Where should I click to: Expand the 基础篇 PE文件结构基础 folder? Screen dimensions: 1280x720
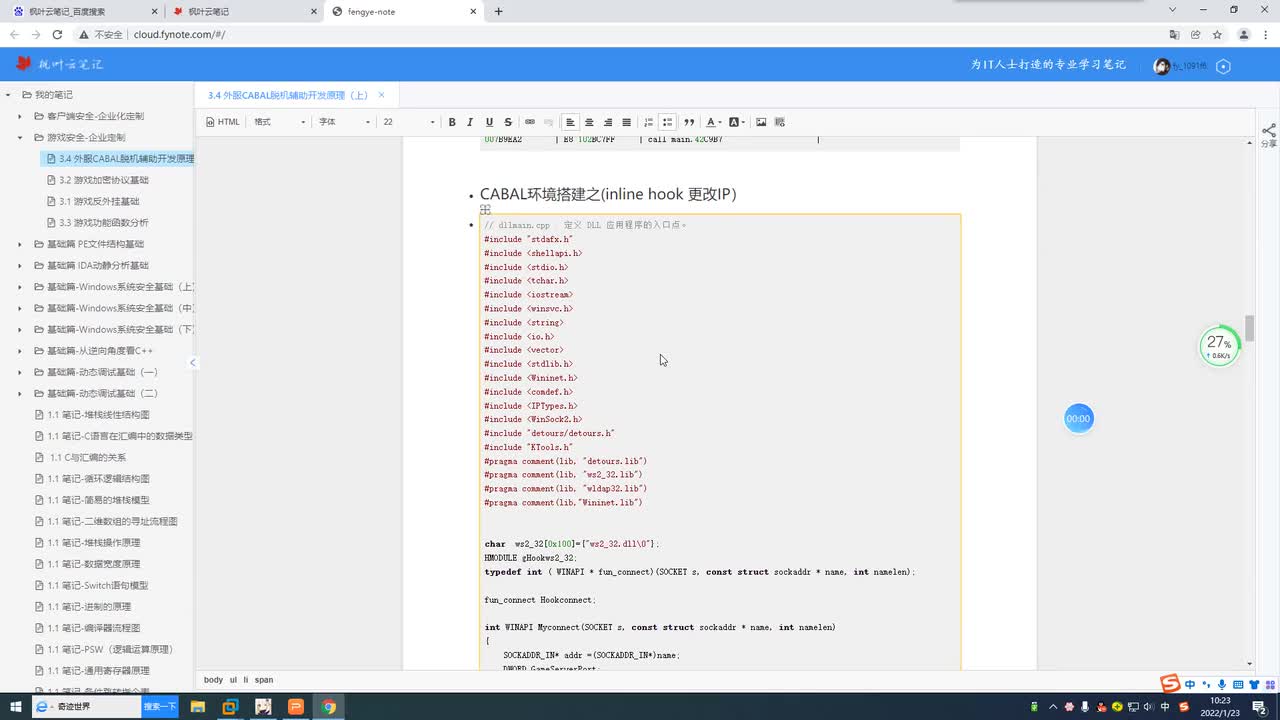click(x=21, y=244)
